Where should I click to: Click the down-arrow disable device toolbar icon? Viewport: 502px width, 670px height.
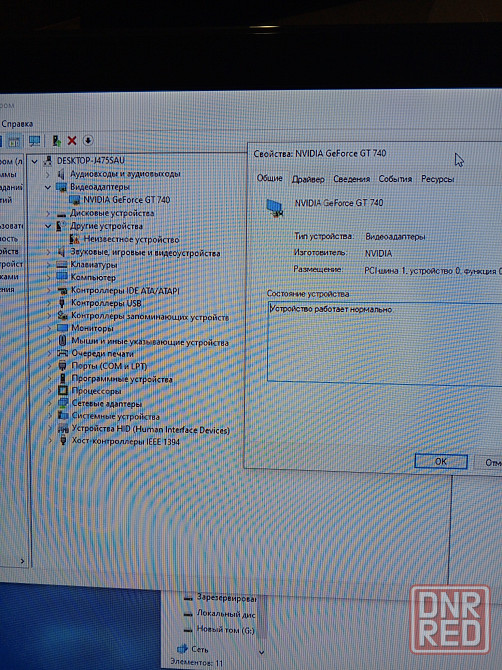88,140
